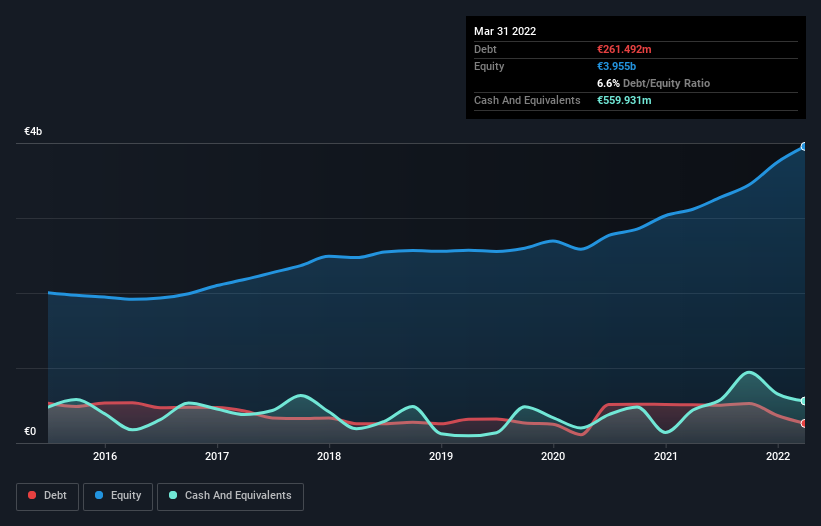The image size is (821, 526).
Task: Click the 2016 x-axis label
Action: pyautogui.click(x=105, y=456)
